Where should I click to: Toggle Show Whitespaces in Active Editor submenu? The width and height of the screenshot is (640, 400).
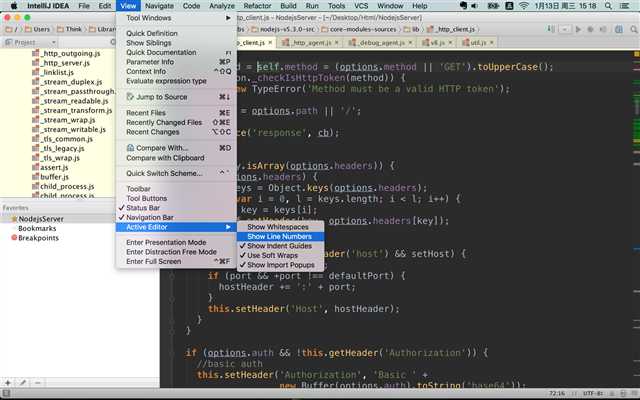click(x=280, y=227)
